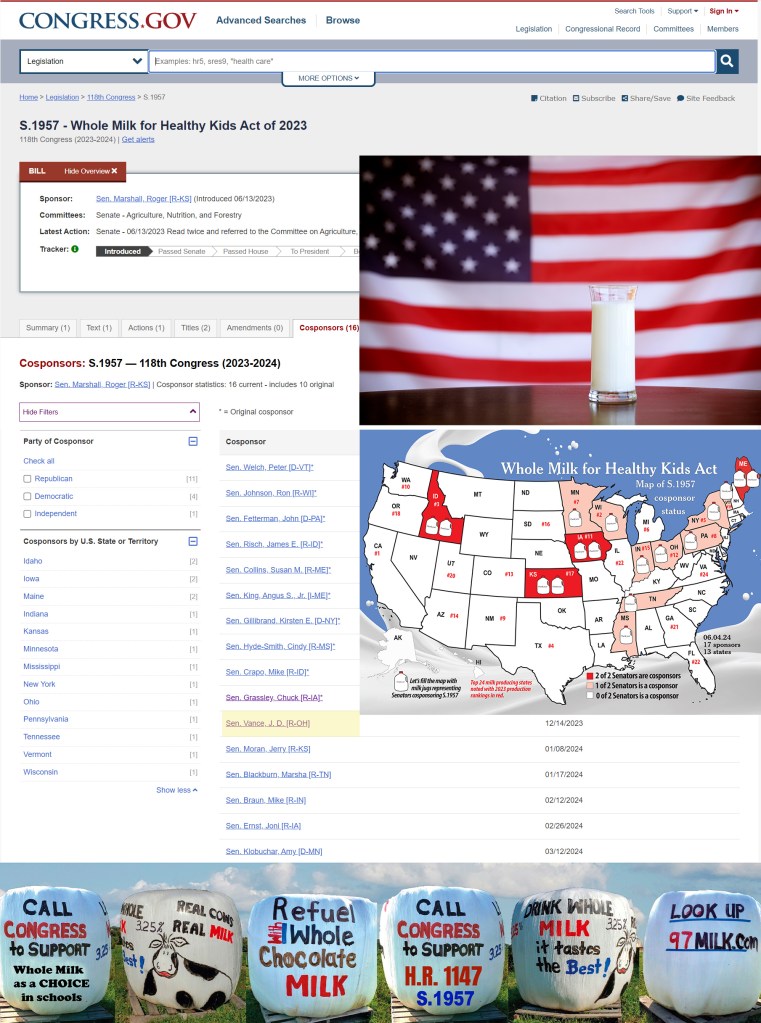Check the Republican party checkbox

coord(27,479)
